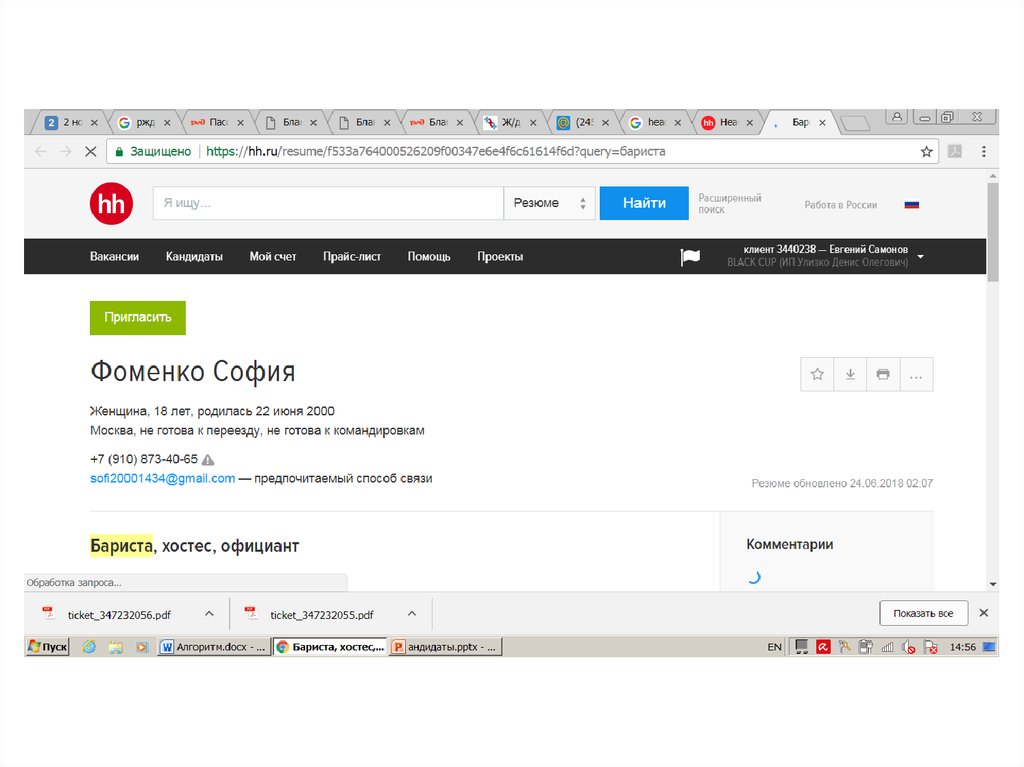The height and width of the screenshot is (767, 1024).
Task: Open Chrome three-dot menu
Action: click(984, 152)
